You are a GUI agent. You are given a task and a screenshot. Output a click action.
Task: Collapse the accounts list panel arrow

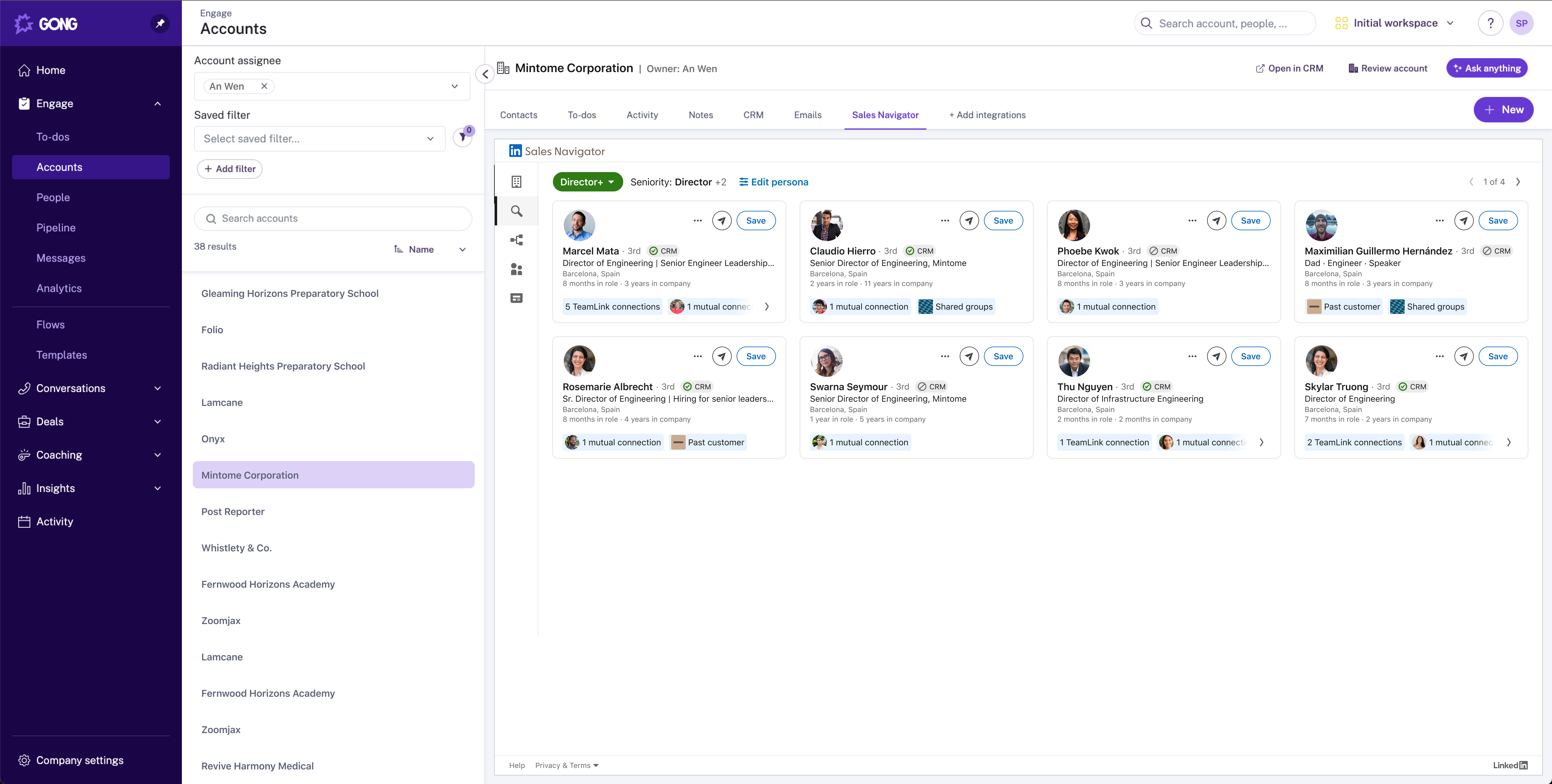click(485, 74)
